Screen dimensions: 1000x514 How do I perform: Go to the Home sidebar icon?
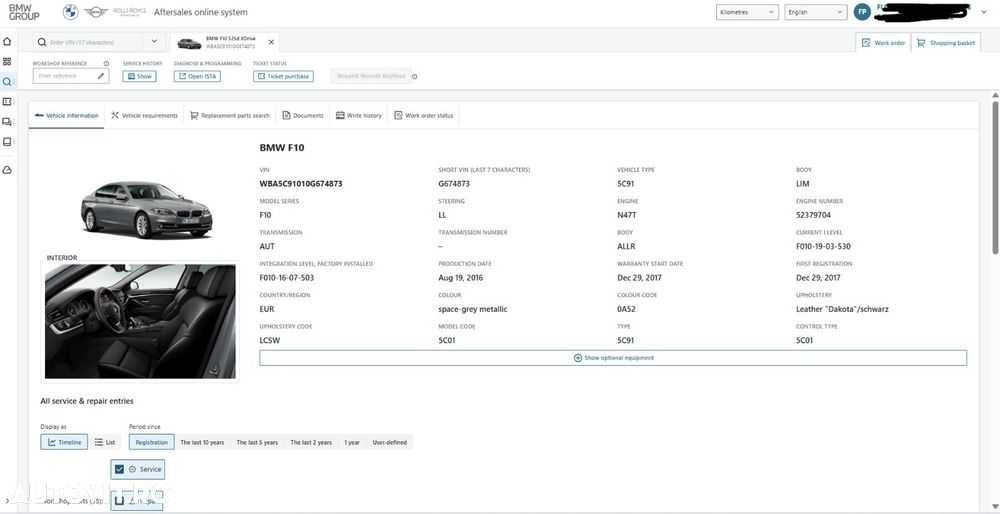[x=7, y=41]
